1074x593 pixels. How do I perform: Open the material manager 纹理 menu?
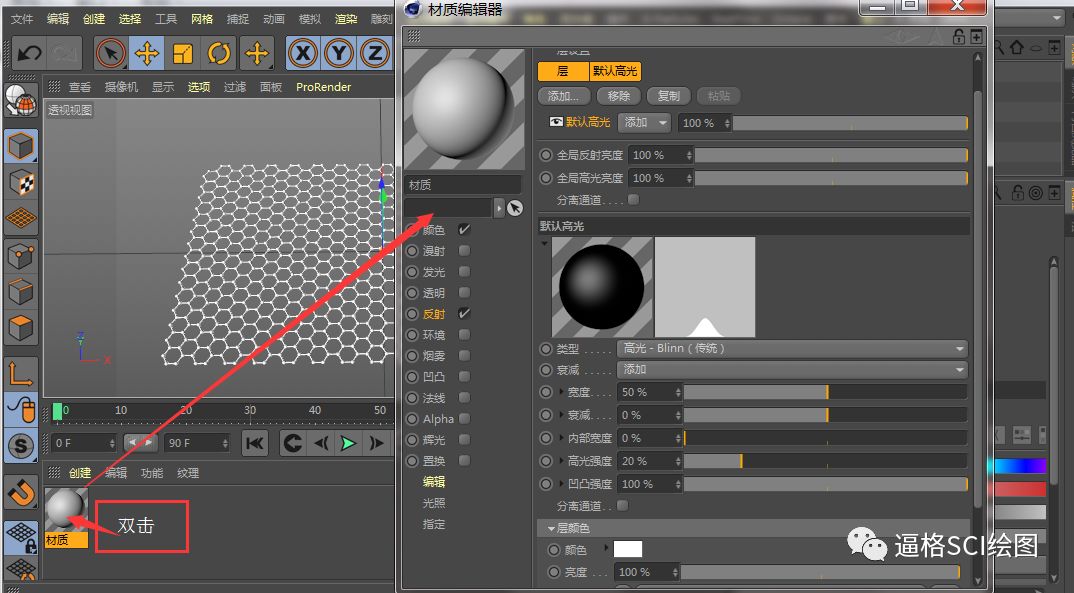188,473
